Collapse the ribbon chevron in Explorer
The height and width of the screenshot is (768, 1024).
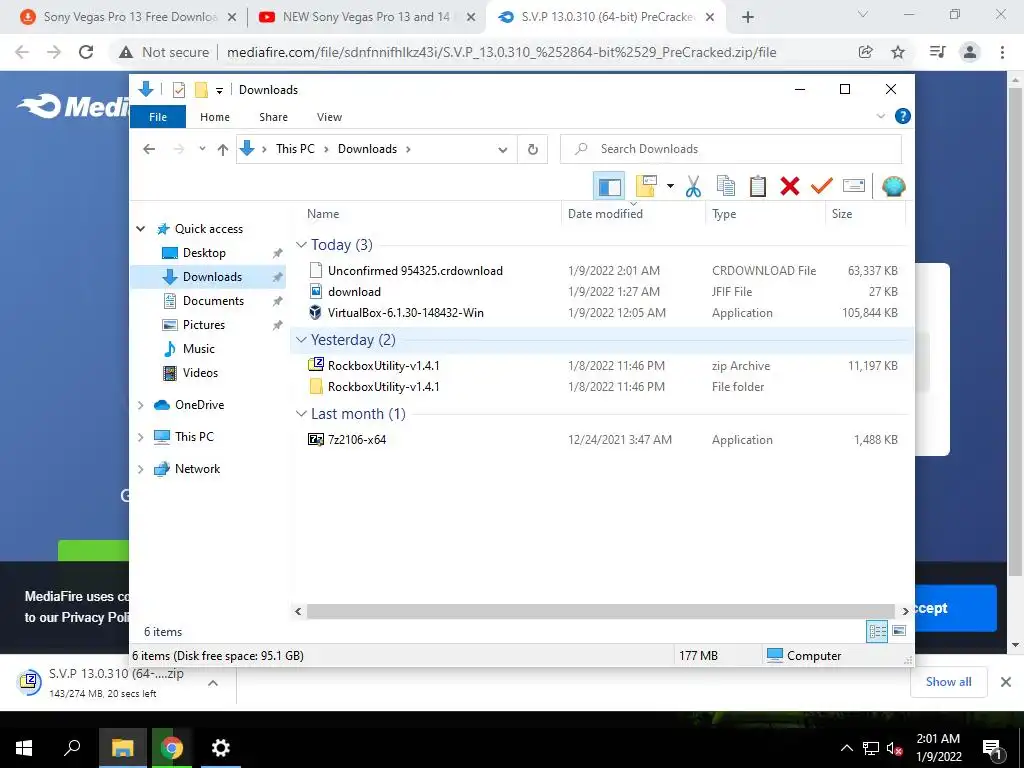pos(880,116)
